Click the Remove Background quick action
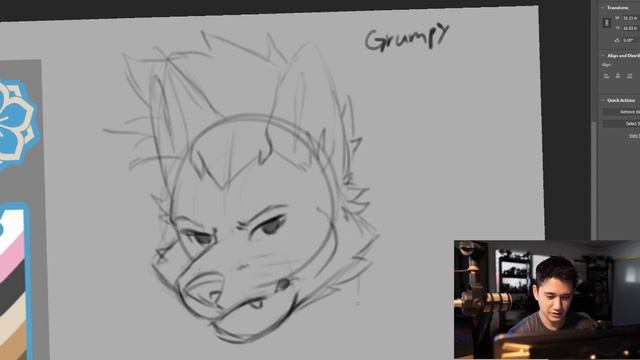This screenshot has width=640, height=360. click(622, 112)
